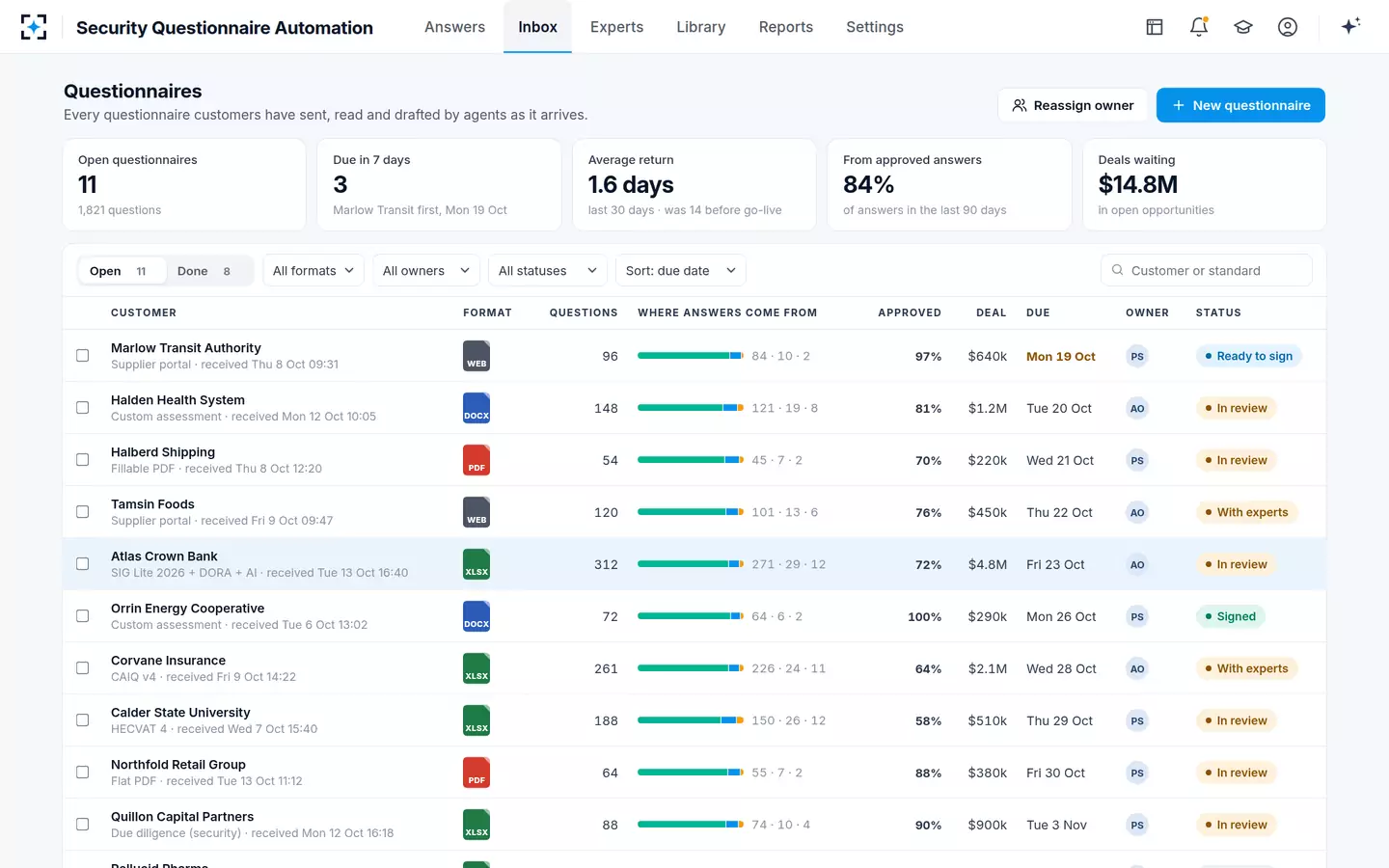
Task: Tick the Atlas Crown Bank checkbox
Action: pyautogui.click(x=83, y=564)
